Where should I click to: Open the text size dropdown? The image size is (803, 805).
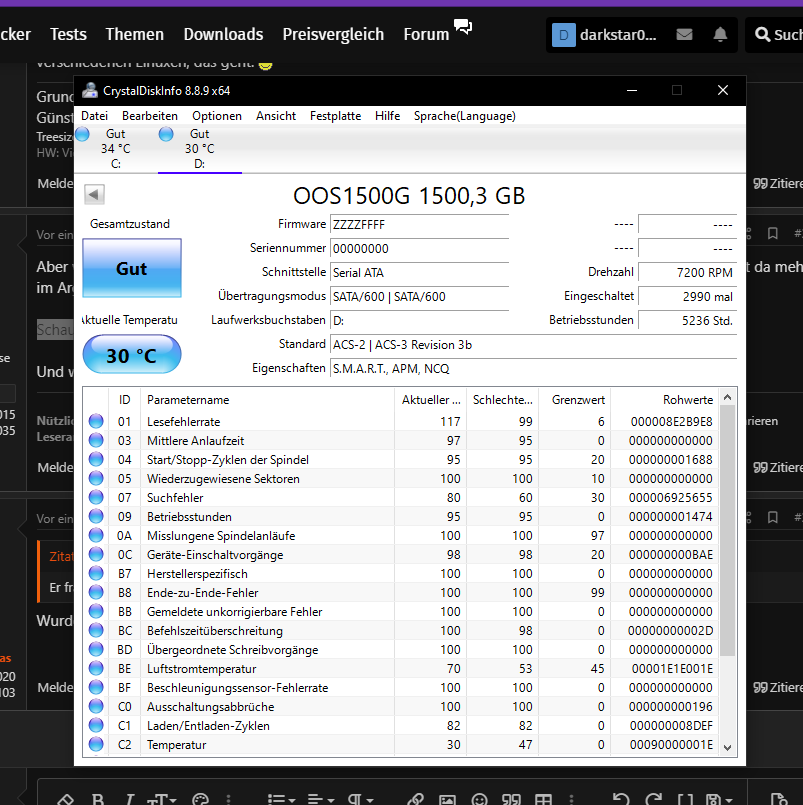click(162, 799)
